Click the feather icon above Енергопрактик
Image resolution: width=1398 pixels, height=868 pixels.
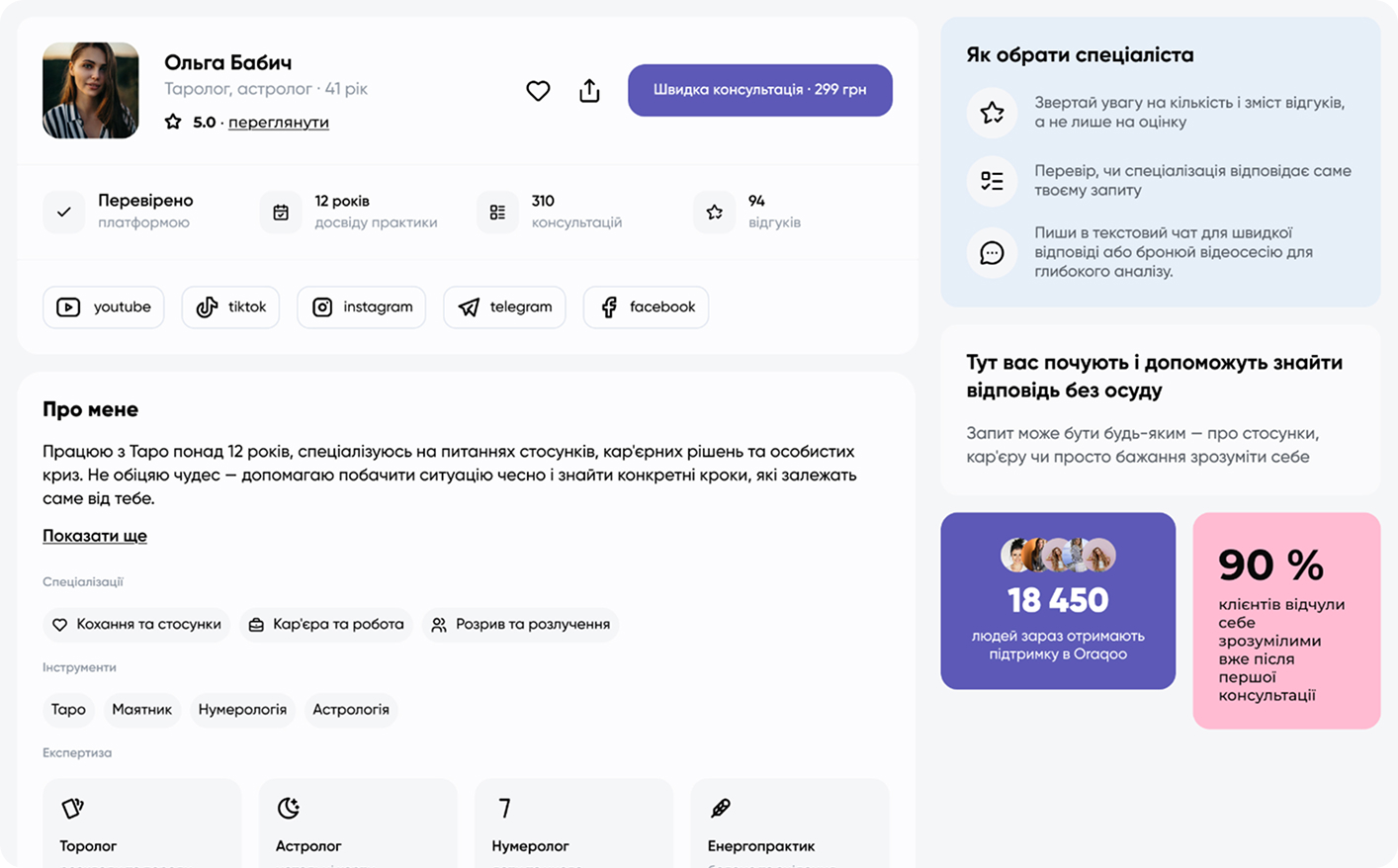721,808
